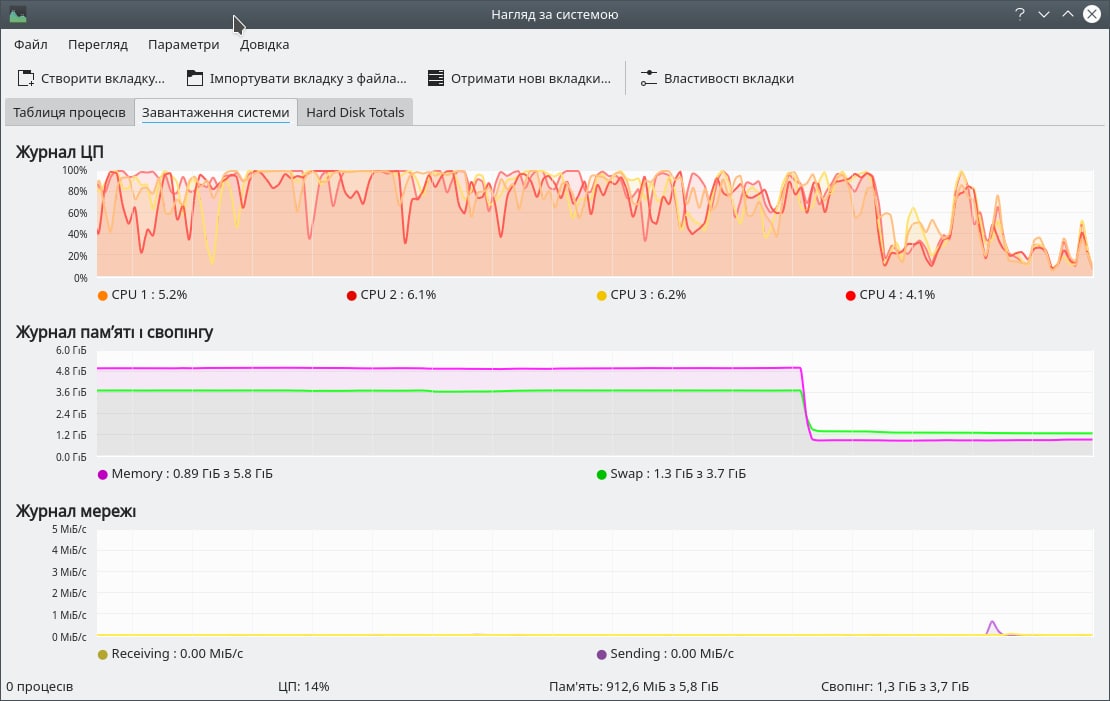Click the CPU history graph area
Screen dimensions: 1110x701
[595, 223]
